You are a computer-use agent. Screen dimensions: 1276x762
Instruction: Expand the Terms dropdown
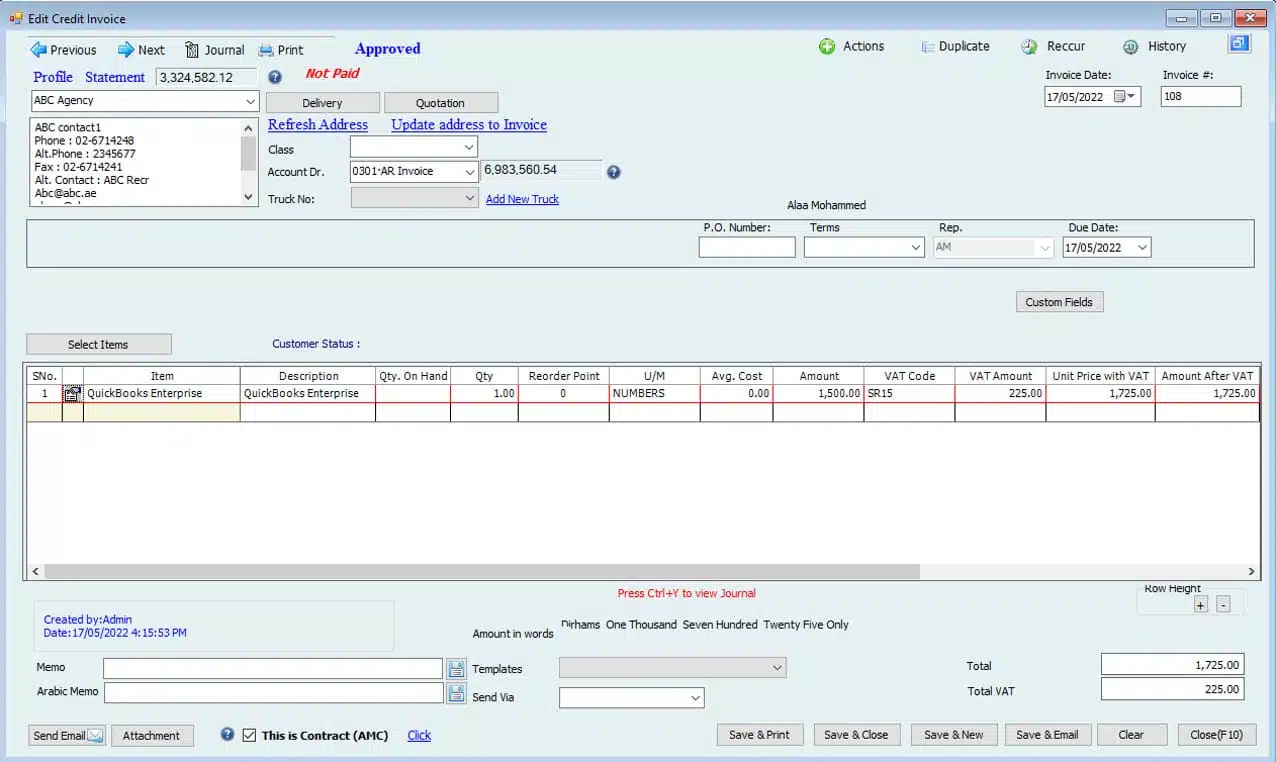tap(916, 248)
